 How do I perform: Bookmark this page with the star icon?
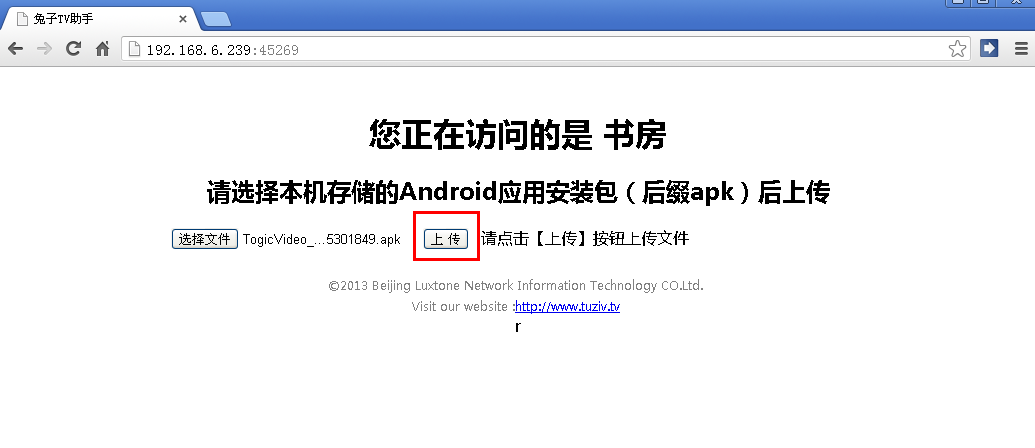[x=957, y=49]
